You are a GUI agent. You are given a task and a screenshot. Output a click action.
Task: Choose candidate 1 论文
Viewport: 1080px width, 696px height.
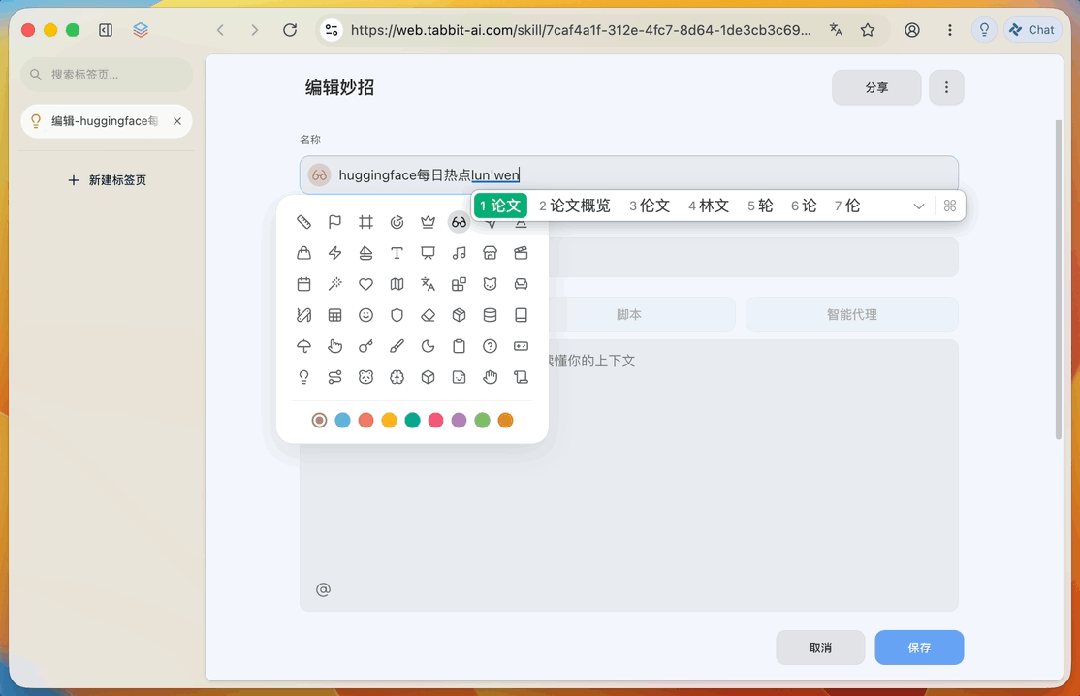pos(501,205)
